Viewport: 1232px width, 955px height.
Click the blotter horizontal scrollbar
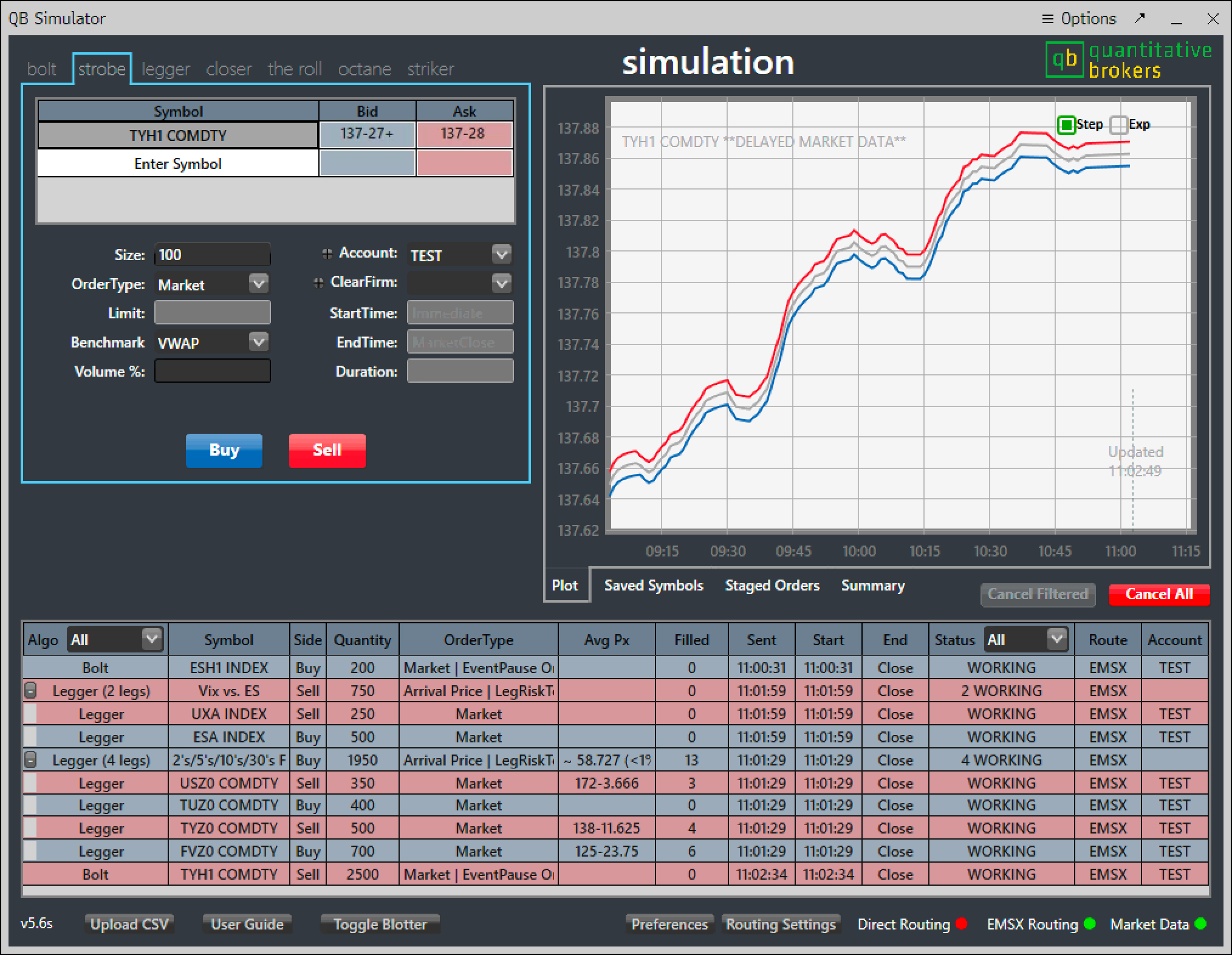(615, 891)
